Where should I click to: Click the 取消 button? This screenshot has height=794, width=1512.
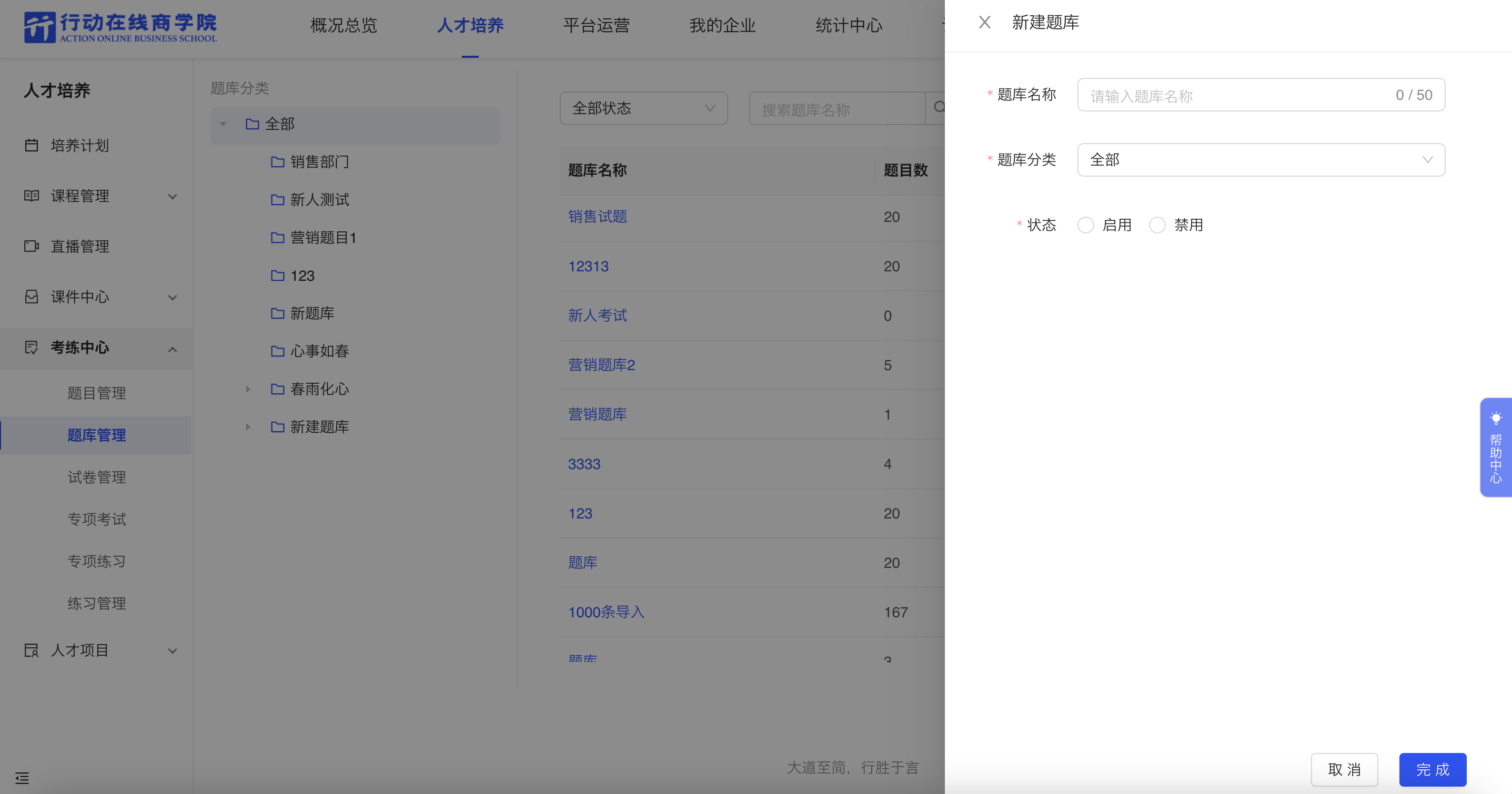(1344, 769)
